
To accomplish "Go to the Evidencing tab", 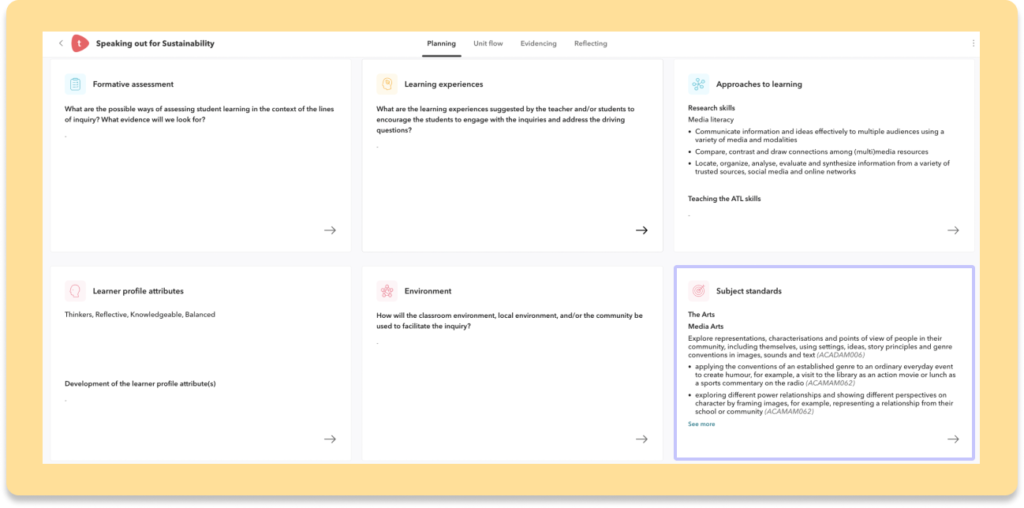I will pyautogui.click(x=538, y=44).
